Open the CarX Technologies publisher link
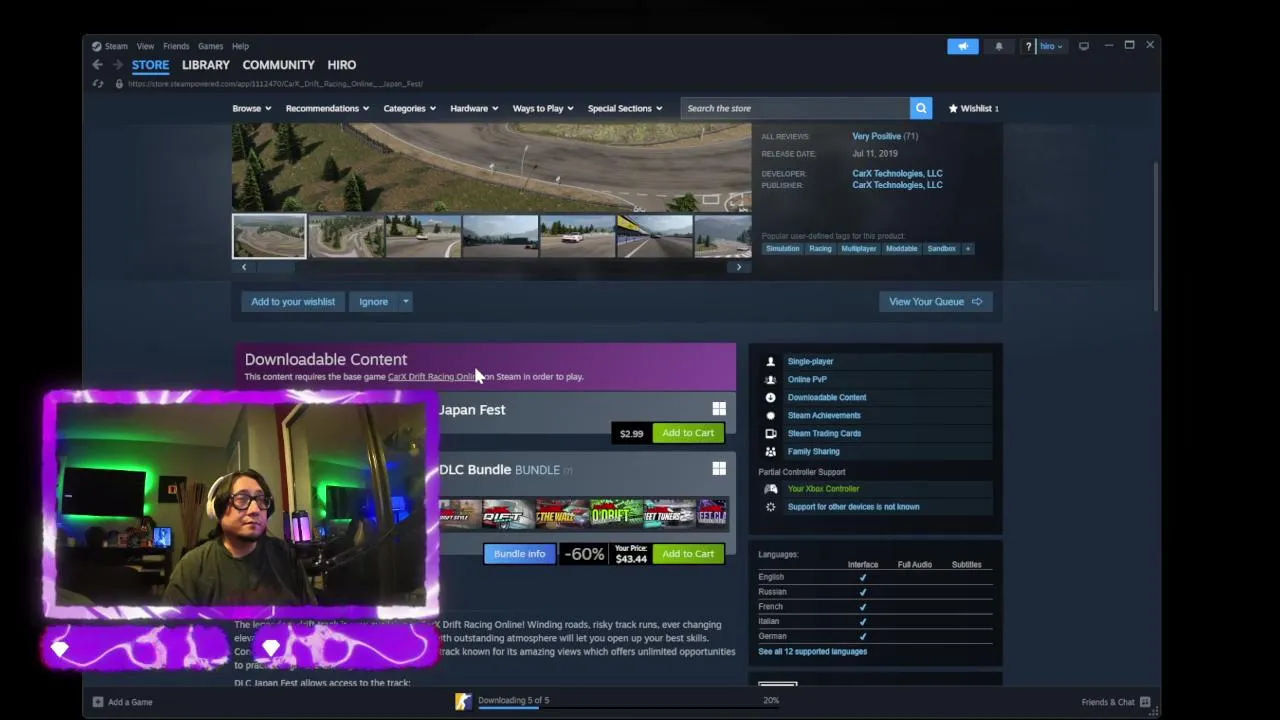Screen dimensions: 1280x720 pos(897,185)
